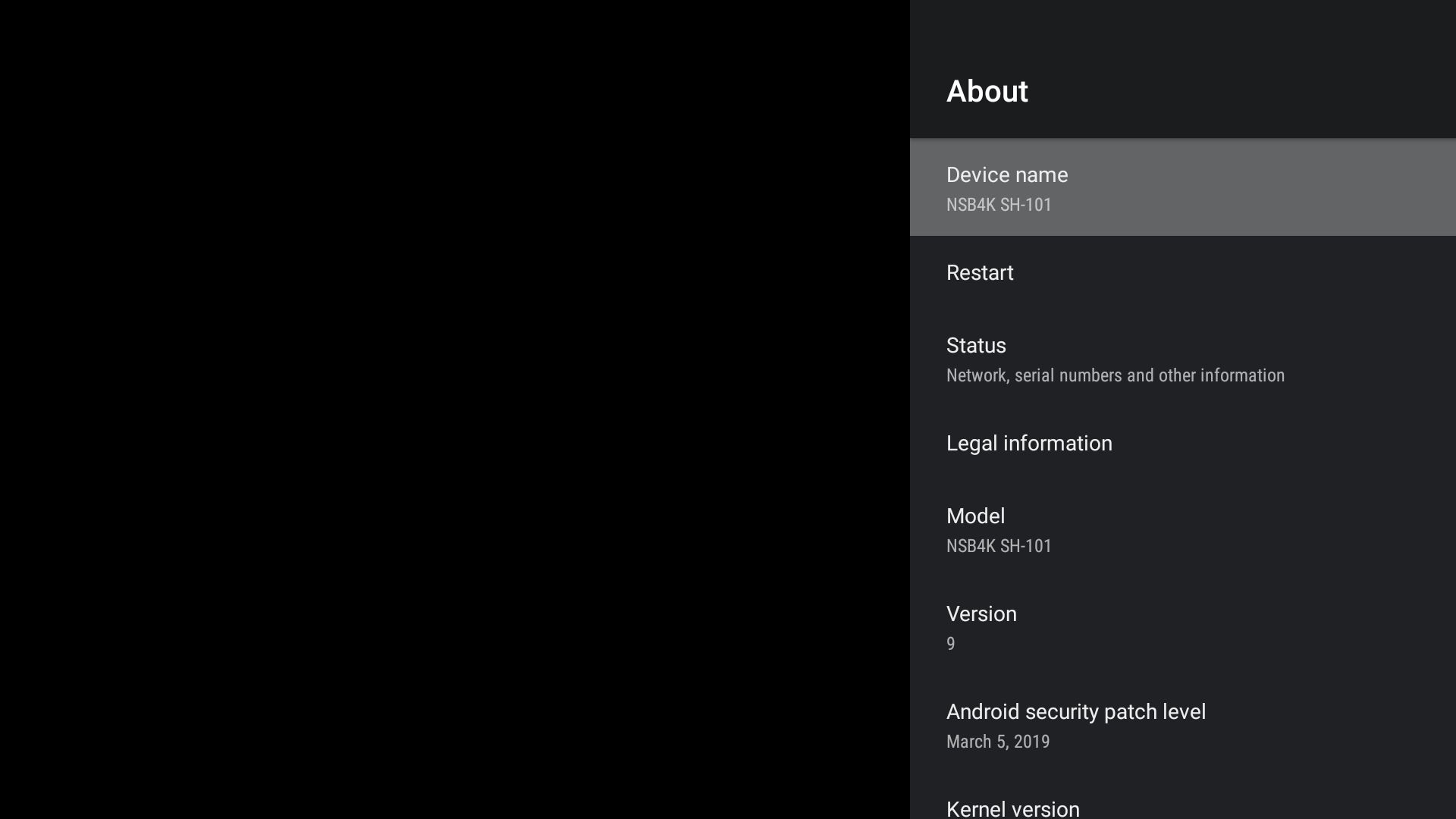Click the 'Network, serial numbers and other information' subtitle

click(x=1115, y=375)
